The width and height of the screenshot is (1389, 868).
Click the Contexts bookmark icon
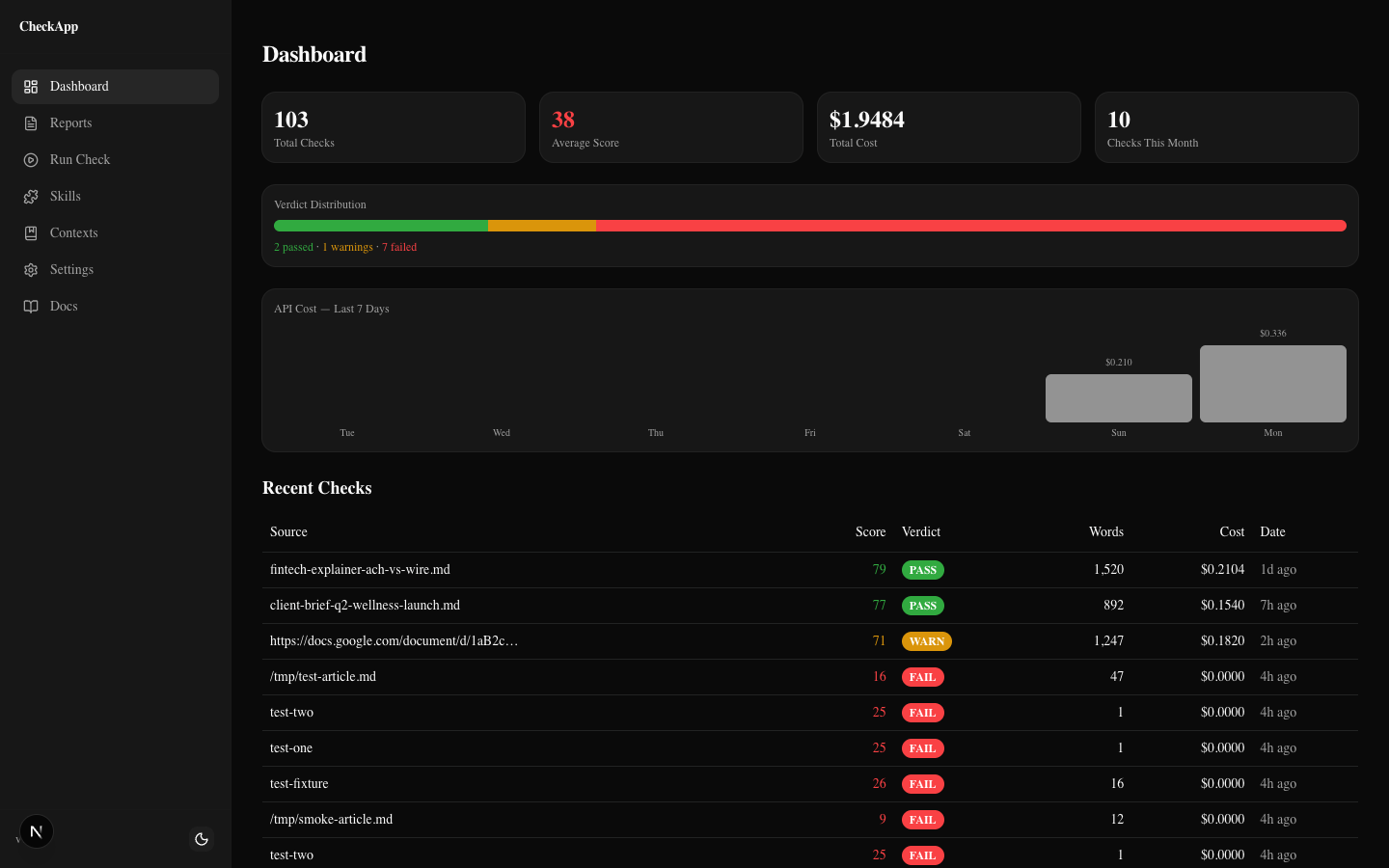pyautogui.click(x=31, y=233)
